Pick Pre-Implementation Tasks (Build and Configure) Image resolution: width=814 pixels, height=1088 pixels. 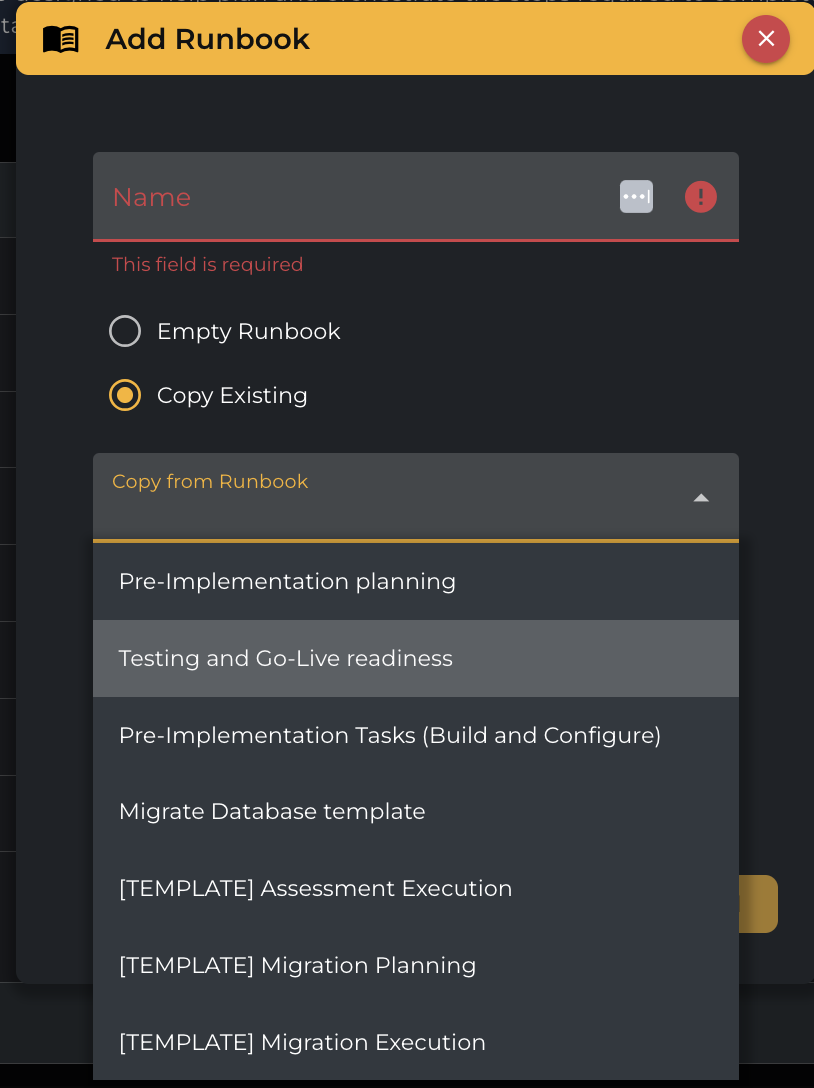tap(390, 735)
